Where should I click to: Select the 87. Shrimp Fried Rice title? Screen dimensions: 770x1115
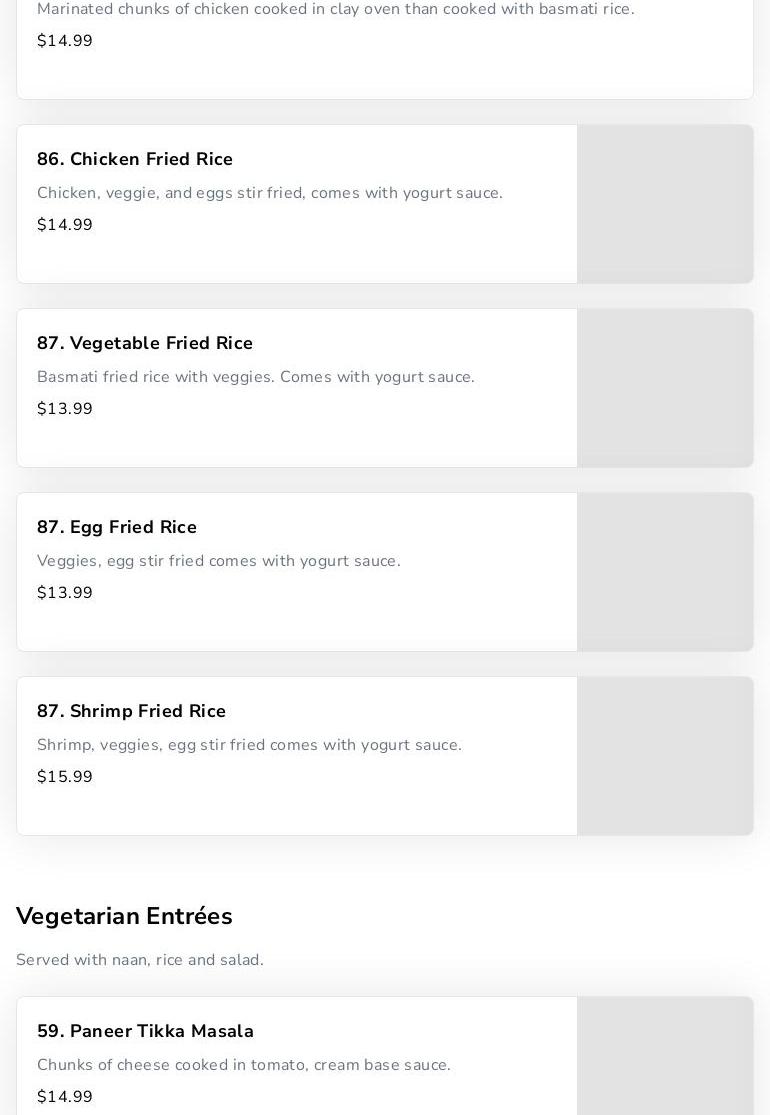tap(131, 712)
